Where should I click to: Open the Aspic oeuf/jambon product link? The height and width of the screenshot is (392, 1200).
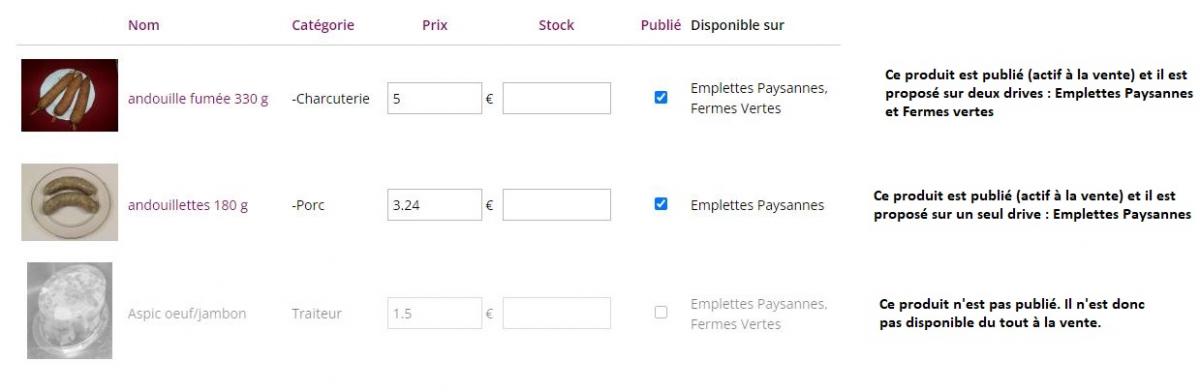[187, 314]
